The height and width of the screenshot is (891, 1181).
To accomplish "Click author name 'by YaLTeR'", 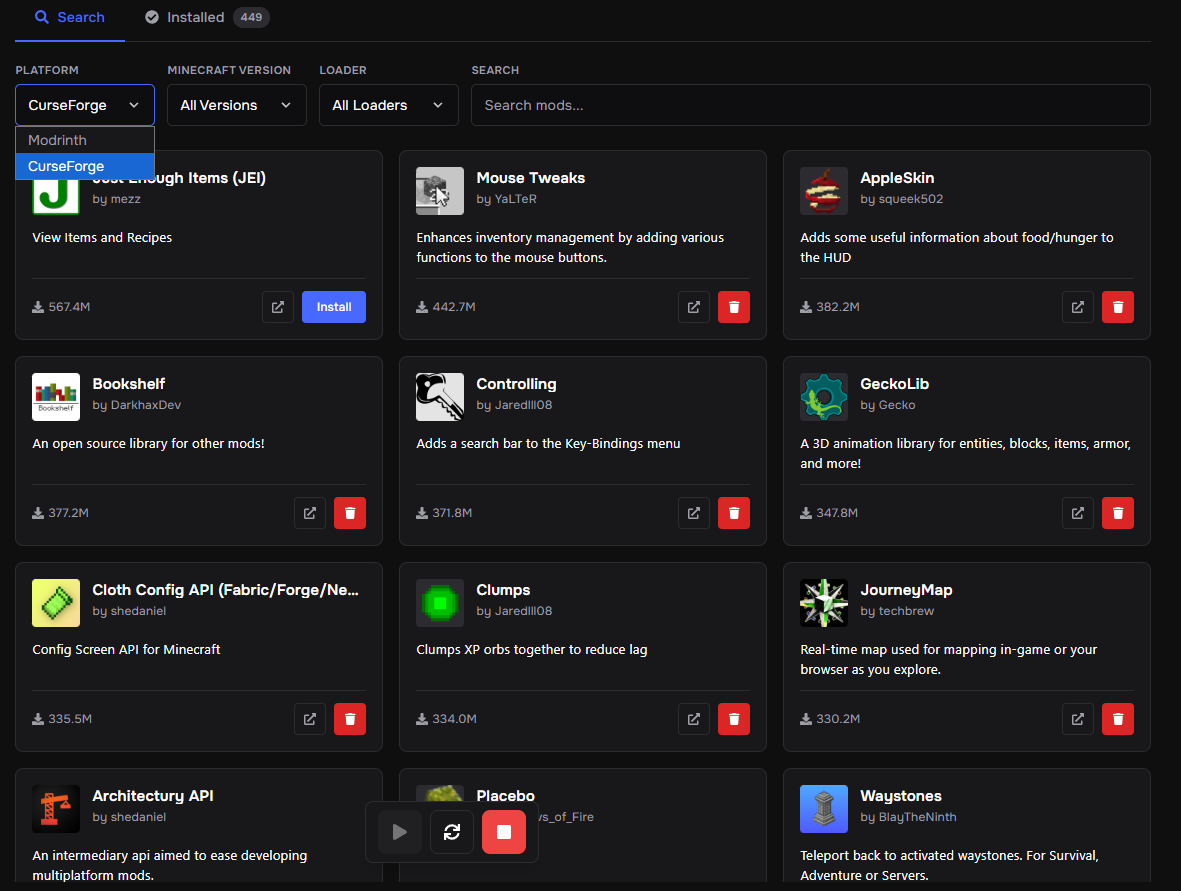I will tap(506, 199).
